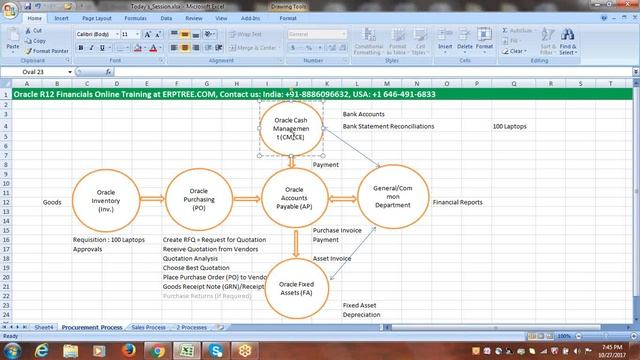
Task: Open the Drawing Tools Format tab
Action: pyautogui.click(x=288, y=18)
